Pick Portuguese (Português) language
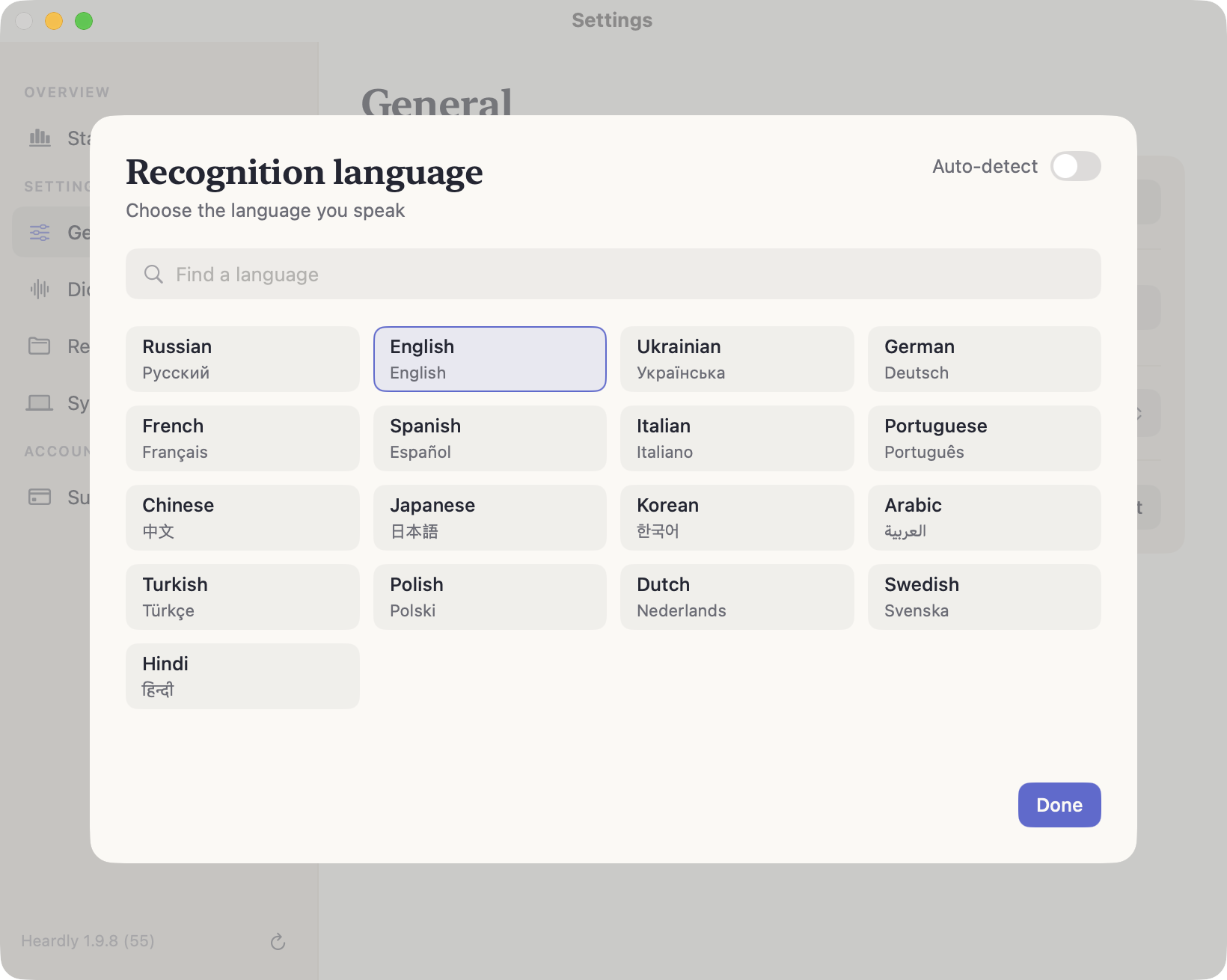Image resolution: width=1227 pixels, height=980 pixels. click(985, 438)
